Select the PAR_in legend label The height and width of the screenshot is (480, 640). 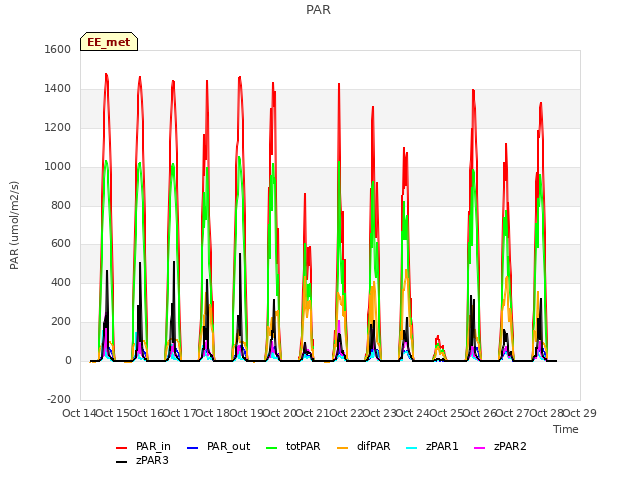(x=153, y=447)
